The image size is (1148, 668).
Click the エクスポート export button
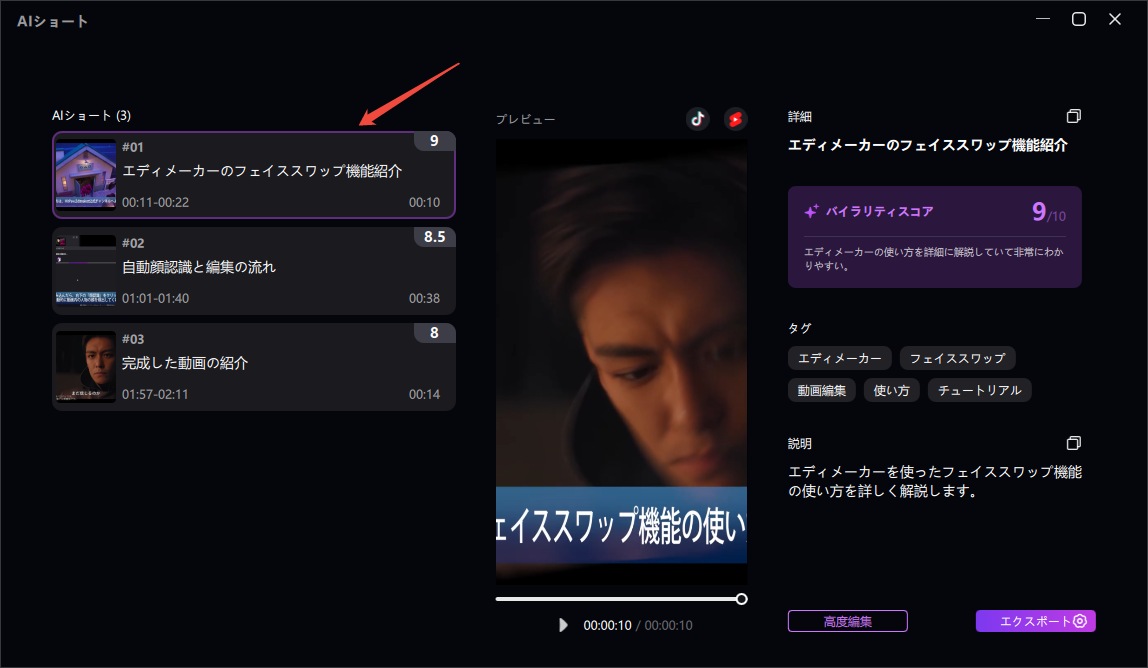click(1035, 621)
